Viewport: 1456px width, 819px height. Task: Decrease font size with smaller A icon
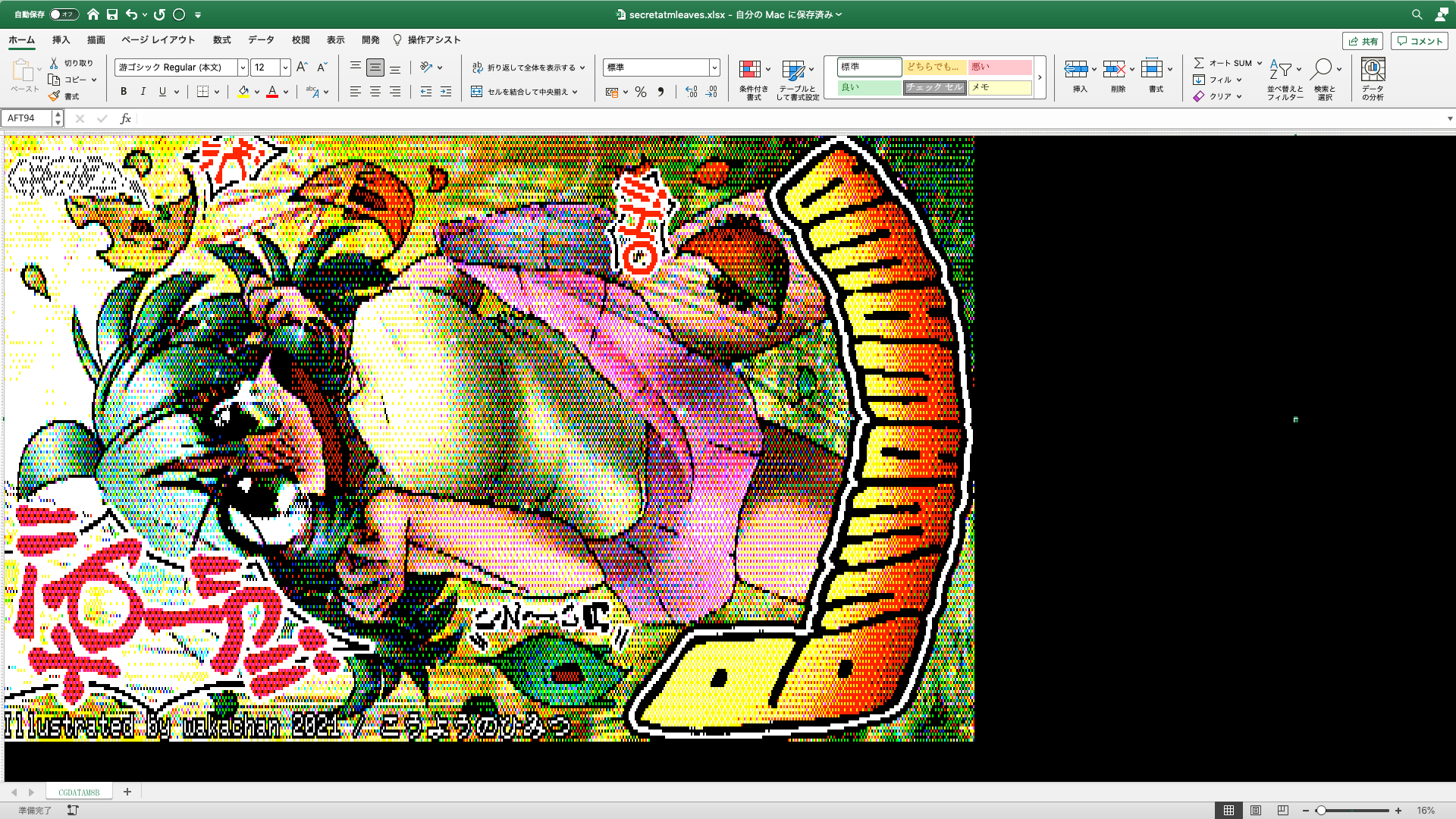[x=322, y=67]
